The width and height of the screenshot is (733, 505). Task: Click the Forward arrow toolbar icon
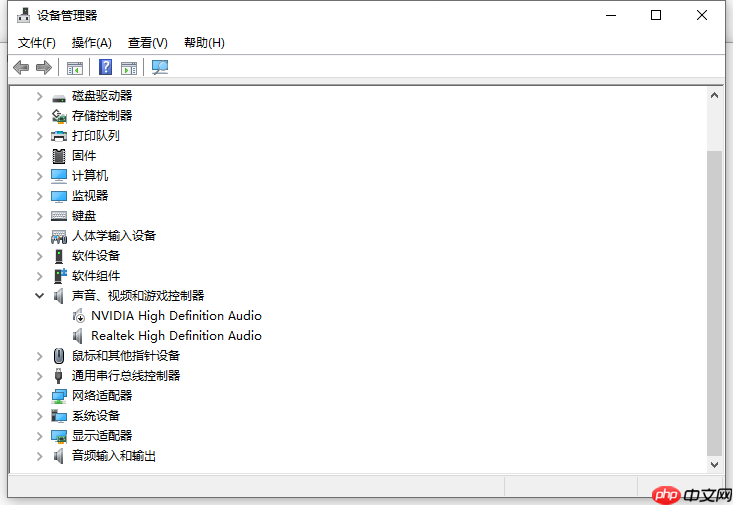44,68
